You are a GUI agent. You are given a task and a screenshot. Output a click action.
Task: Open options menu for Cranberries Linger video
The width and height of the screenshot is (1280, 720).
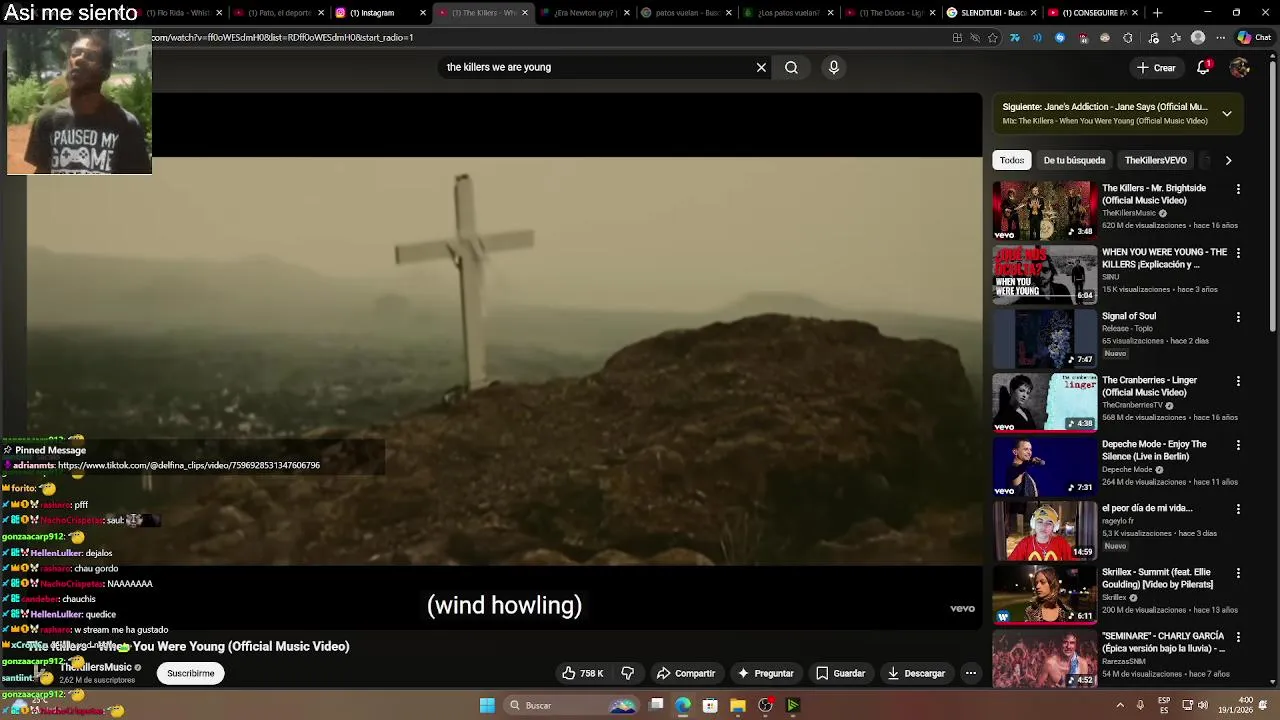(x=1238, y=381)
